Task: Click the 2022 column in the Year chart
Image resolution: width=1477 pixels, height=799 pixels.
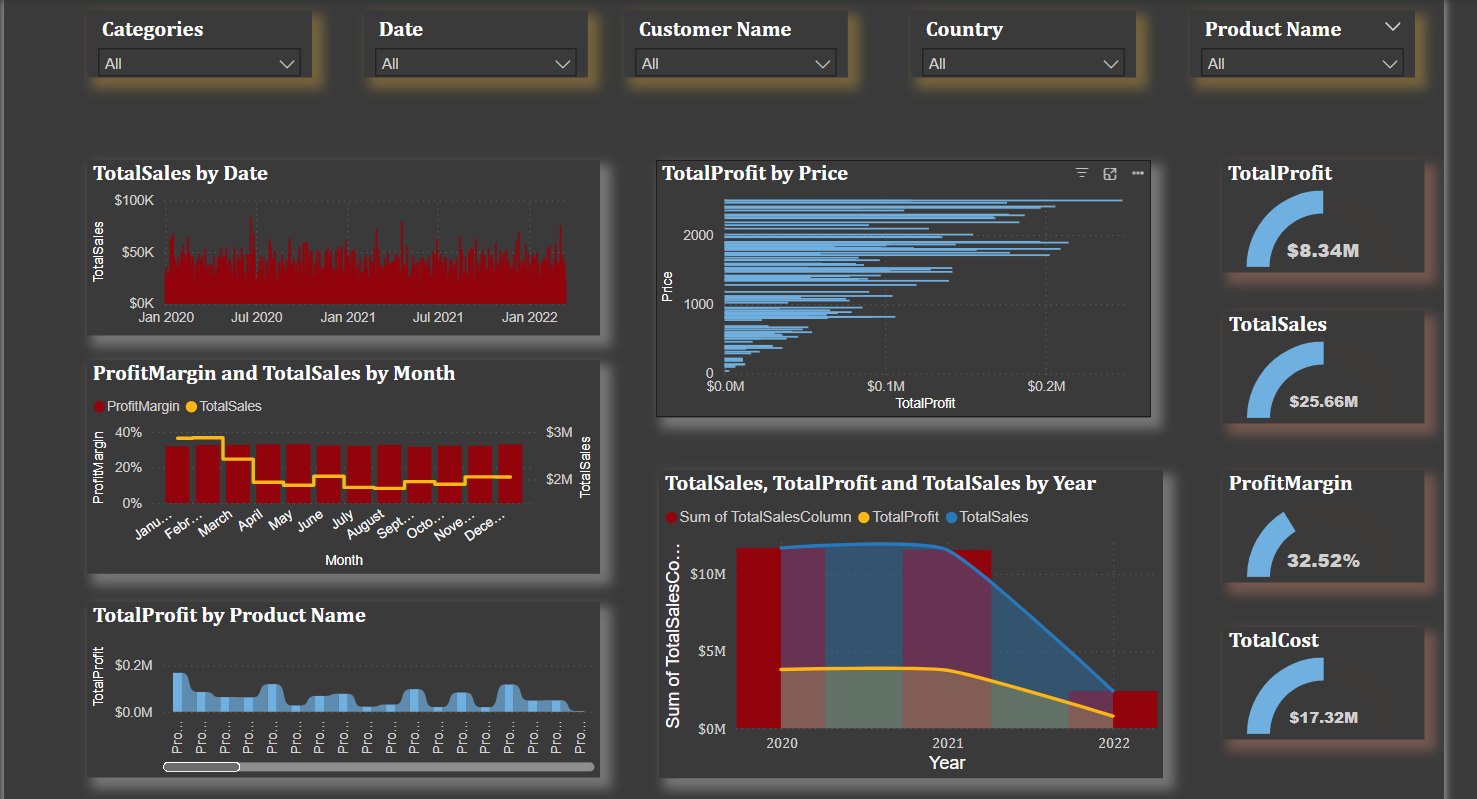Action: point(1113,710)
